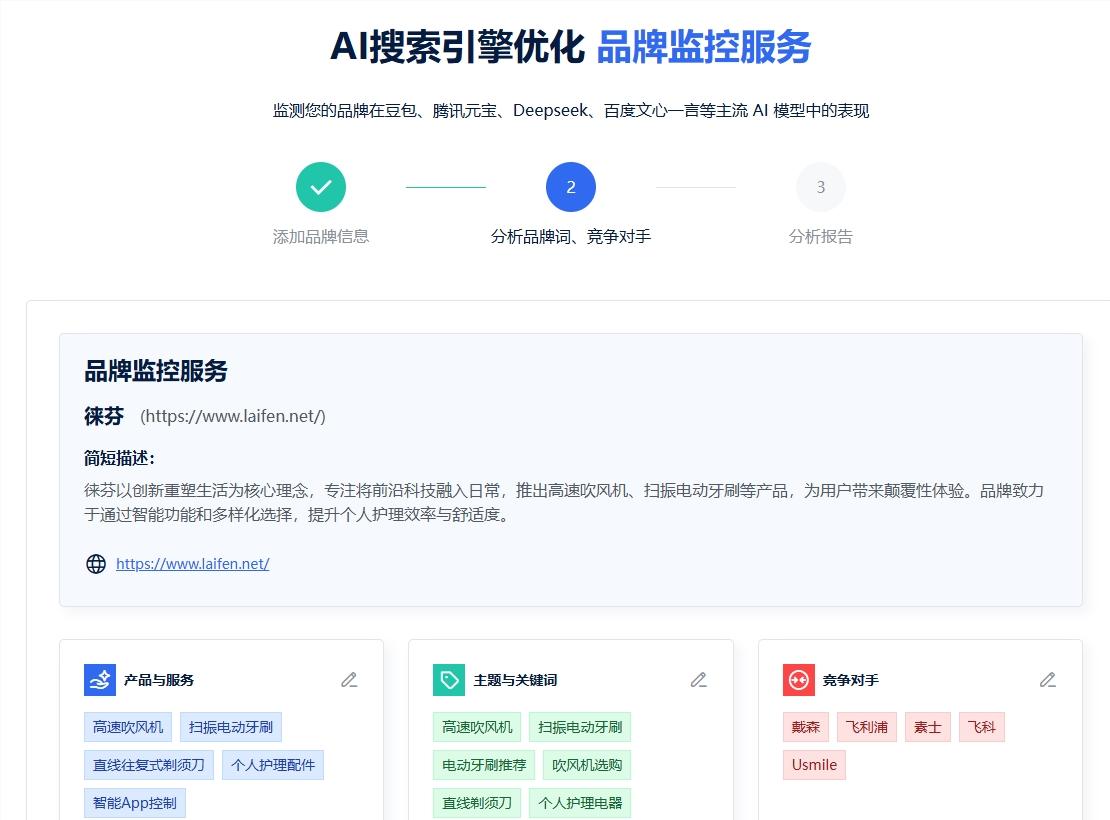Click the 直线往复式剃须刀 product tag
The width and height of the screenshot is (1110, 820).
[x=149, y=765]
